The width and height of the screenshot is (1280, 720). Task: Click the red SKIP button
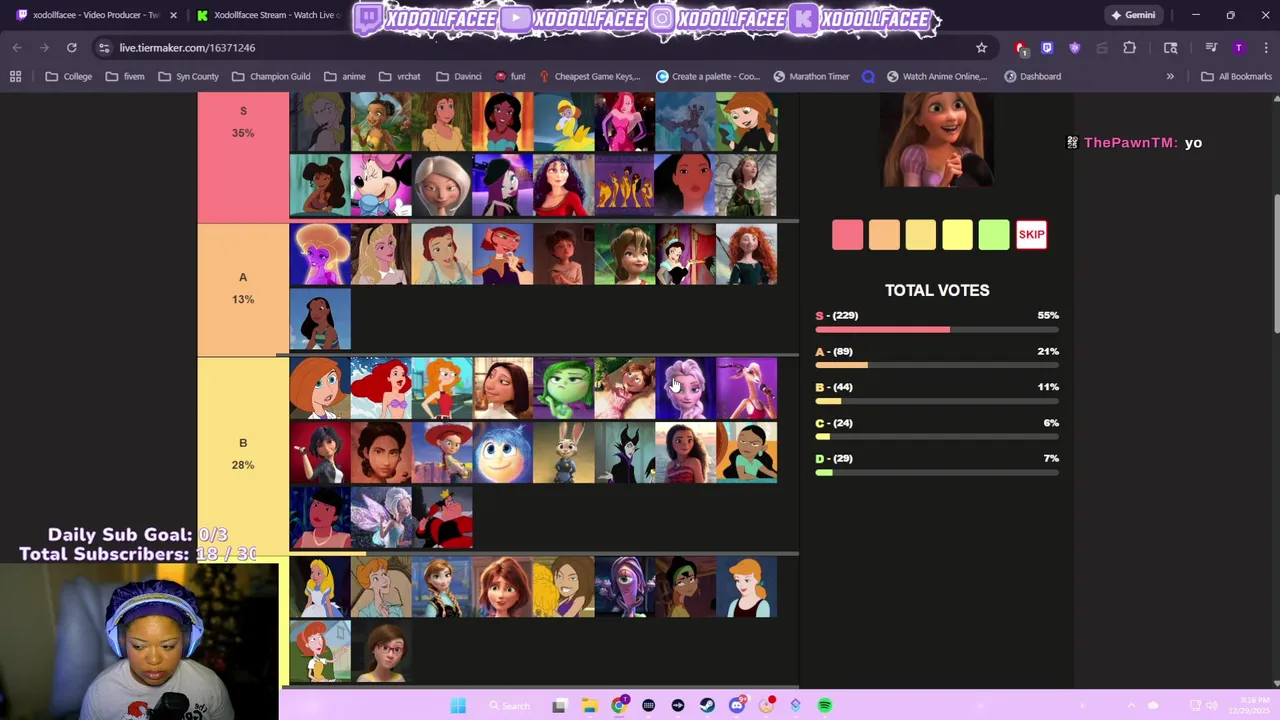(x=1031, y=235)
